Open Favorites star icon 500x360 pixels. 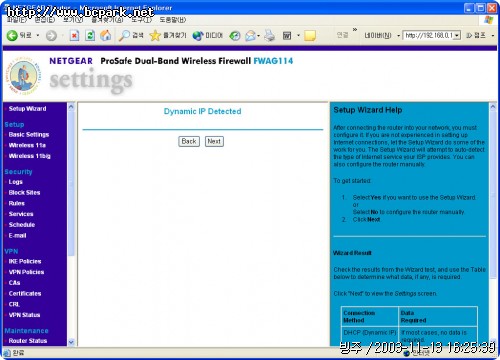(x=155, y=35)
